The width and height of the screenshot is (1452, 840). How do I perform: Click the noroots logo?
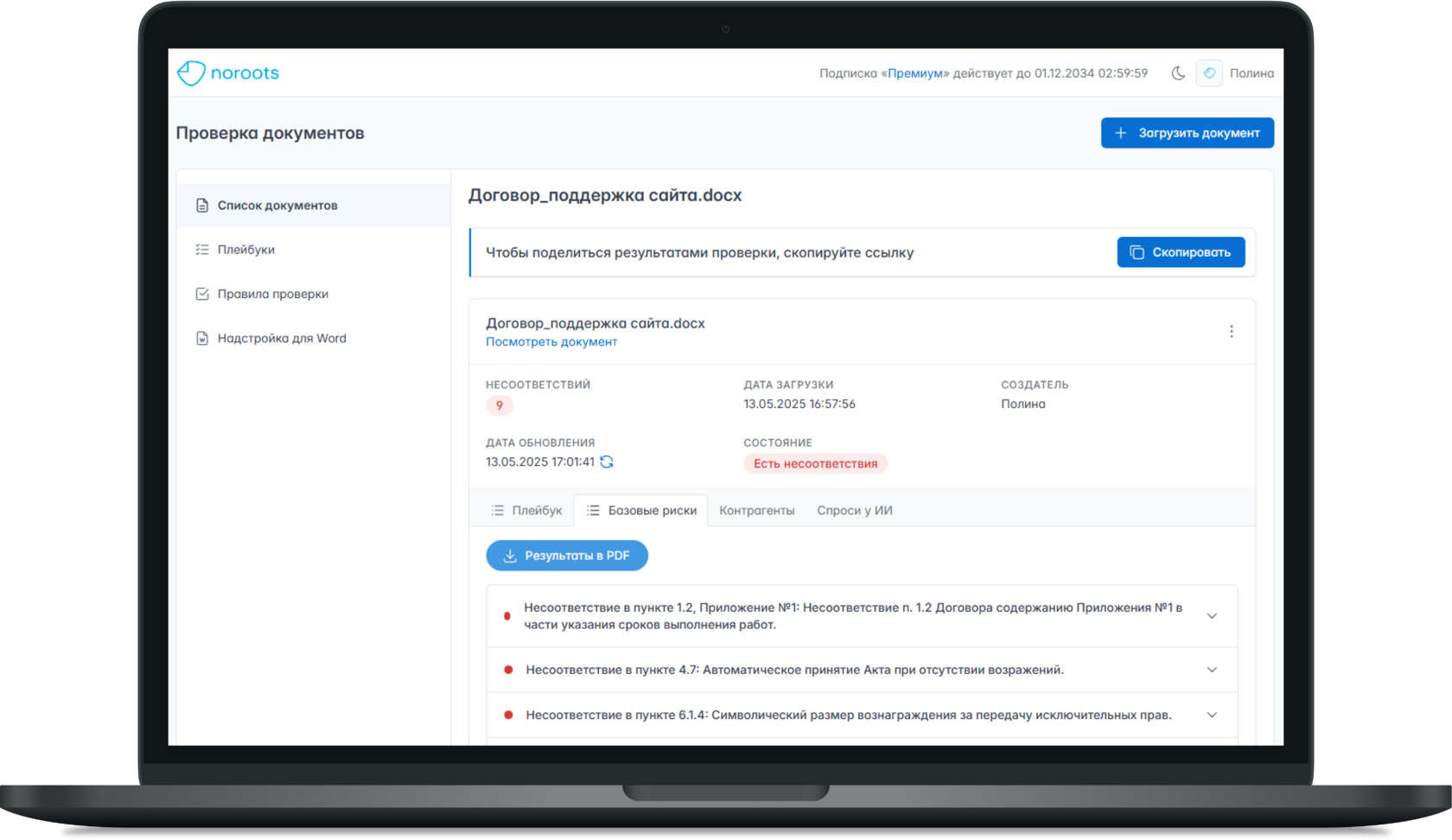(228, 73)
